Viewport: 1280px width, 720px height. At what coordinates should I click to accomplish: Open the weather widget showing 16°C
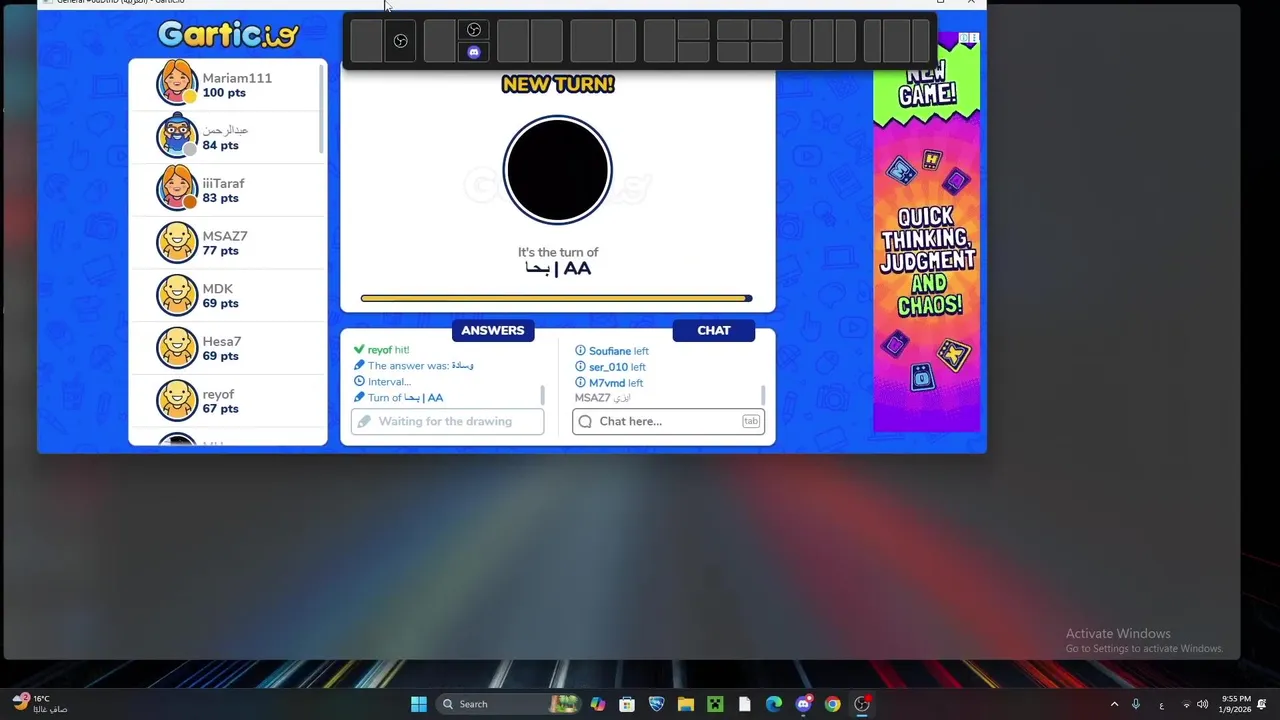coord(40,704)
